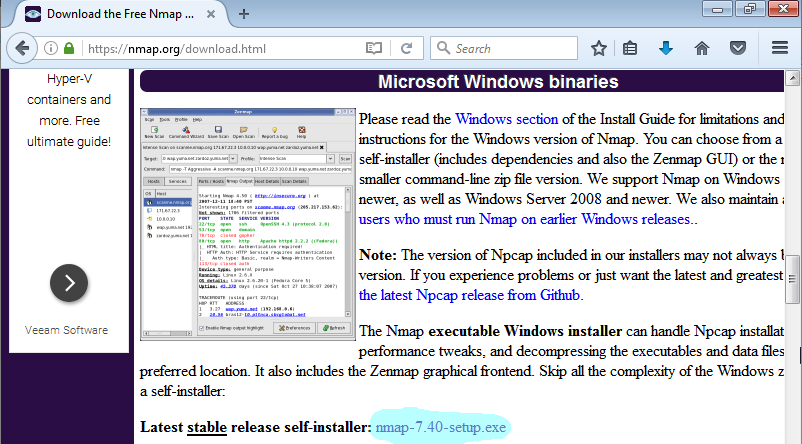Open site information info icon

click(51, 49)
